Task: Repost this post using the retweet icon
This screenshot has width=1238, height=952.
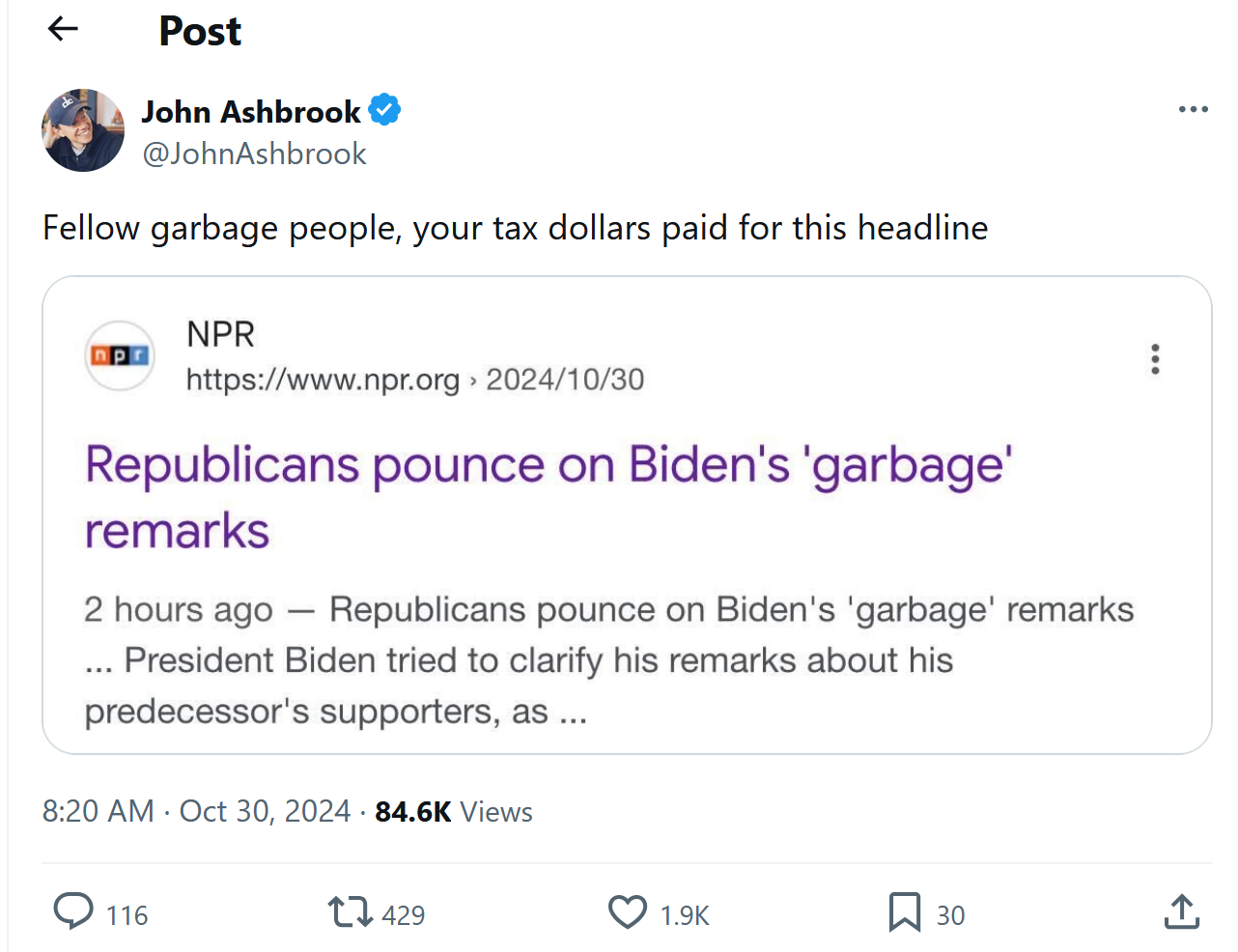Action: coord(350,911)
